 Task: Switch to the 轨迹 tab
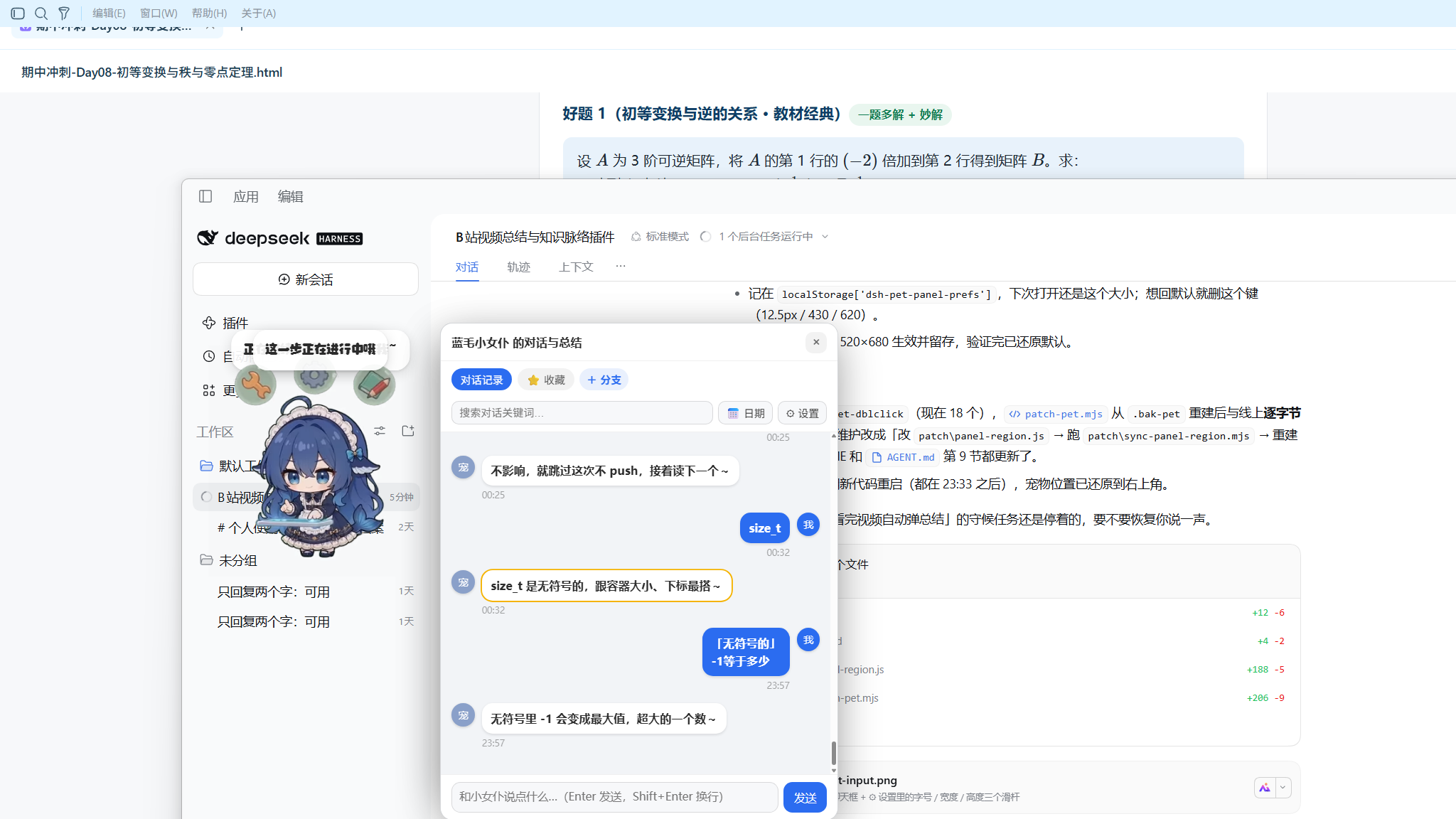click(518, 267)
